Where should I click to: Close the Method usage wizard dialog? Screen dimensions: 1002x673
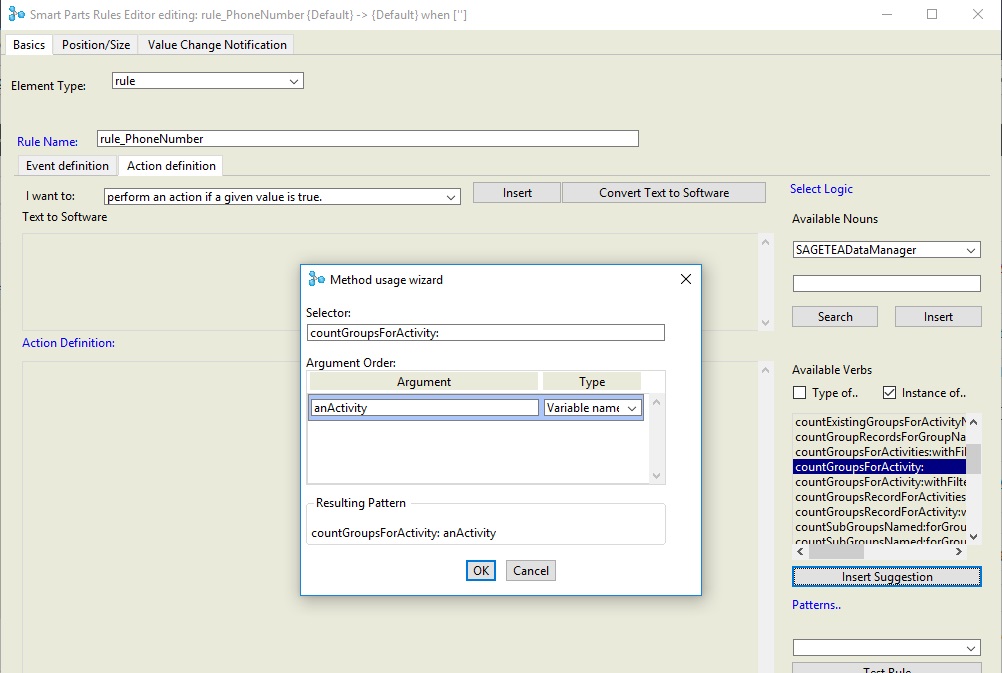coord(686,279)
